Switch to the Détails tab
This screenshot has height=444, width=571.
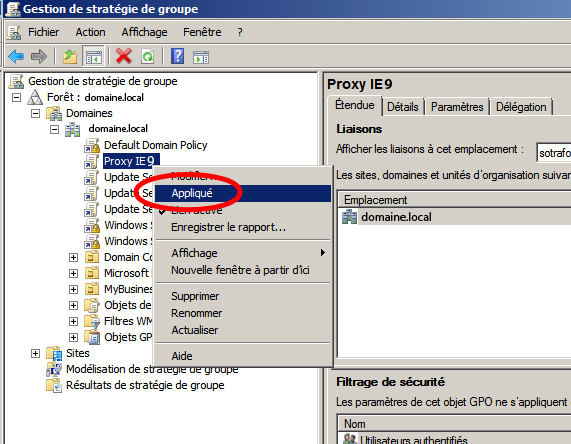click(x=403, y=107)
